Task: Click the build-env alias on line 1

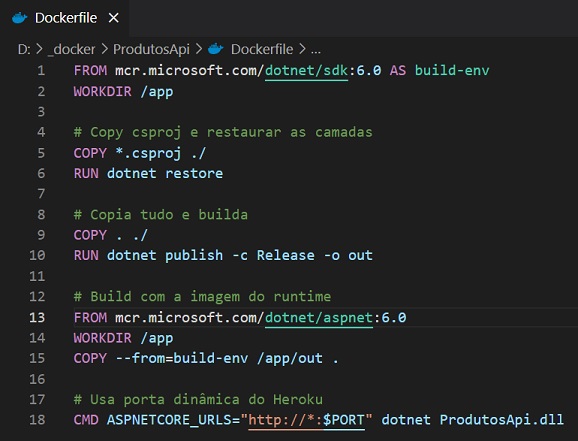Action: [x=452, y=70]
